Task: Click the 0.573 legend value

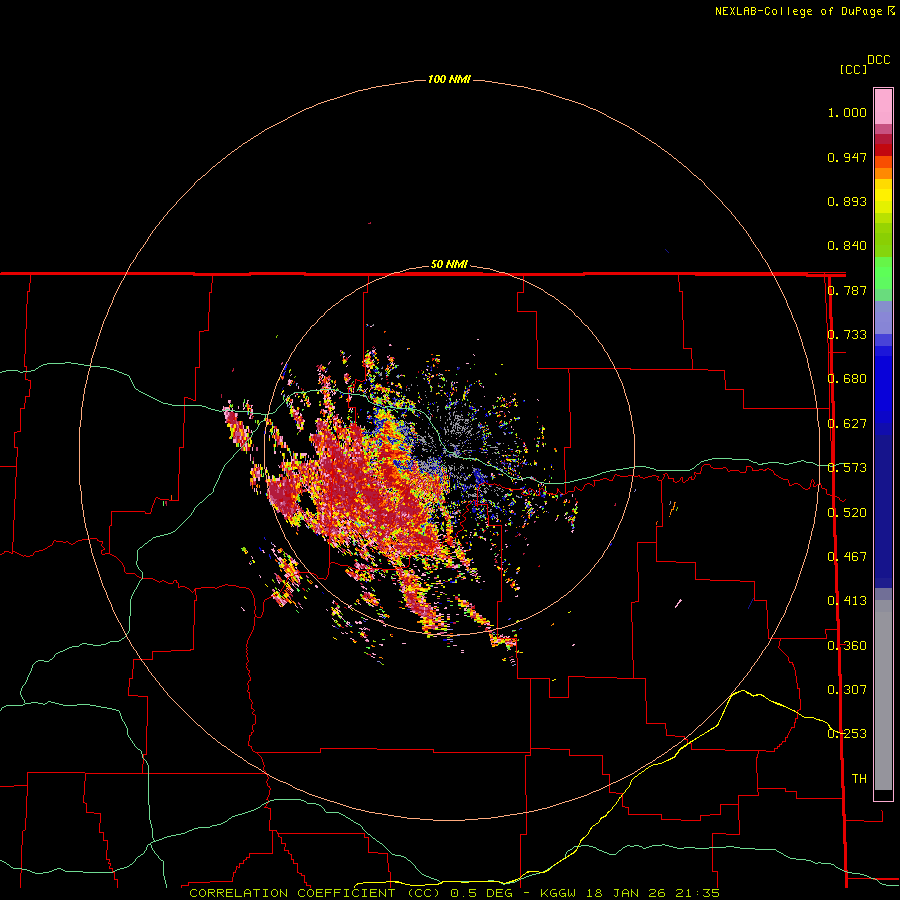Action: 847,468
